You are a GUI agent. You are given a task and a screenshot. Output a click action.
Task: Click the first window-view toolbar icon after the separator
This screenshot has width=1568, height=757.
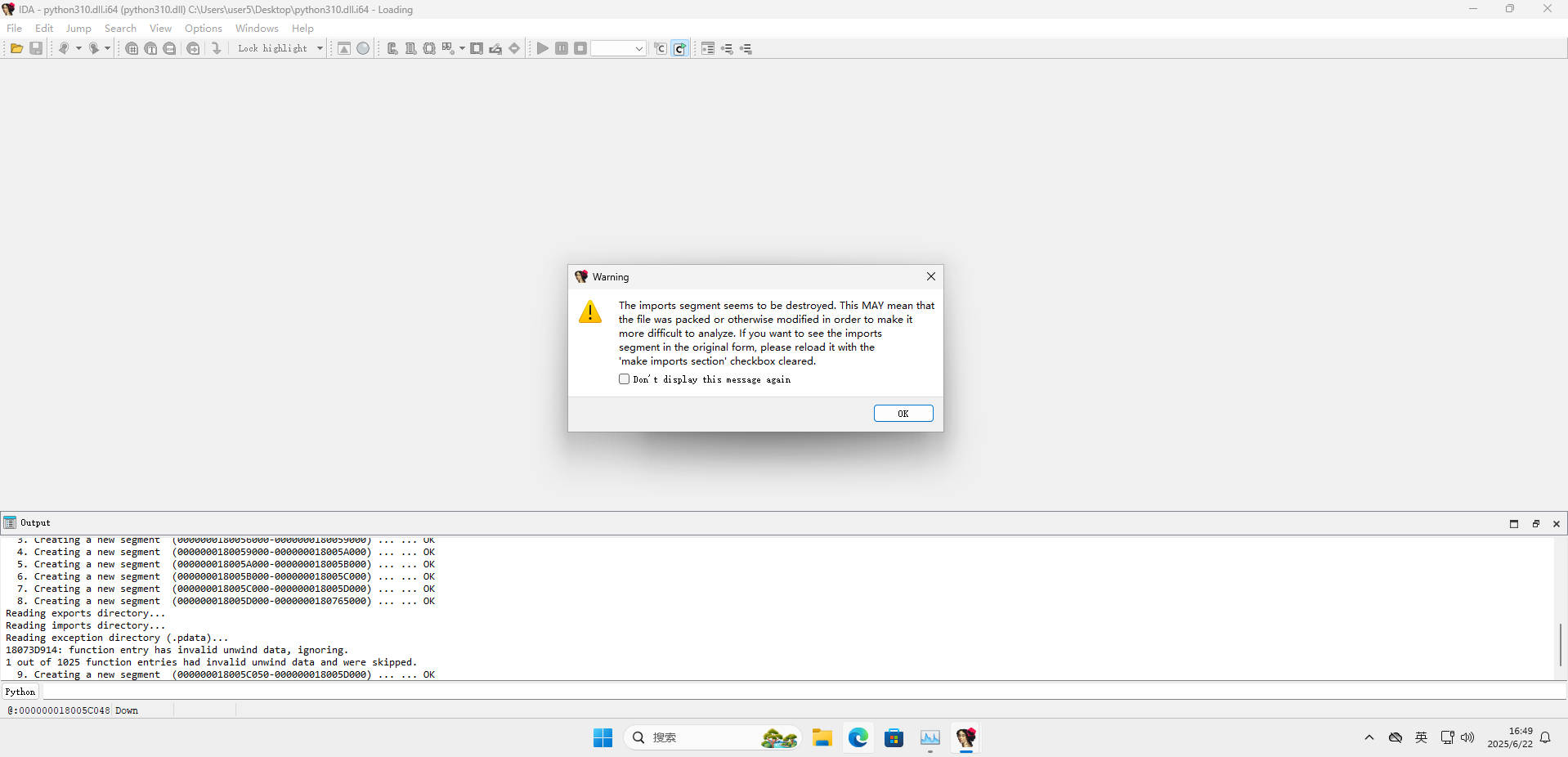(x=392, y=48)
